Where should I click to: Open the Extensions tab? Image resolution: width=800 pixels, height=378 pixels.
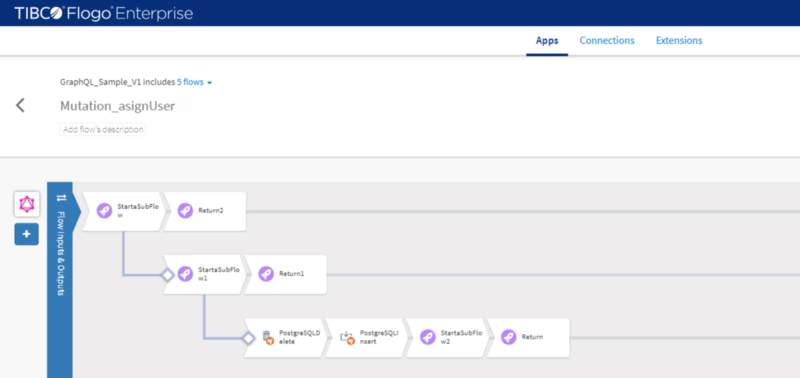pos(679,40)
